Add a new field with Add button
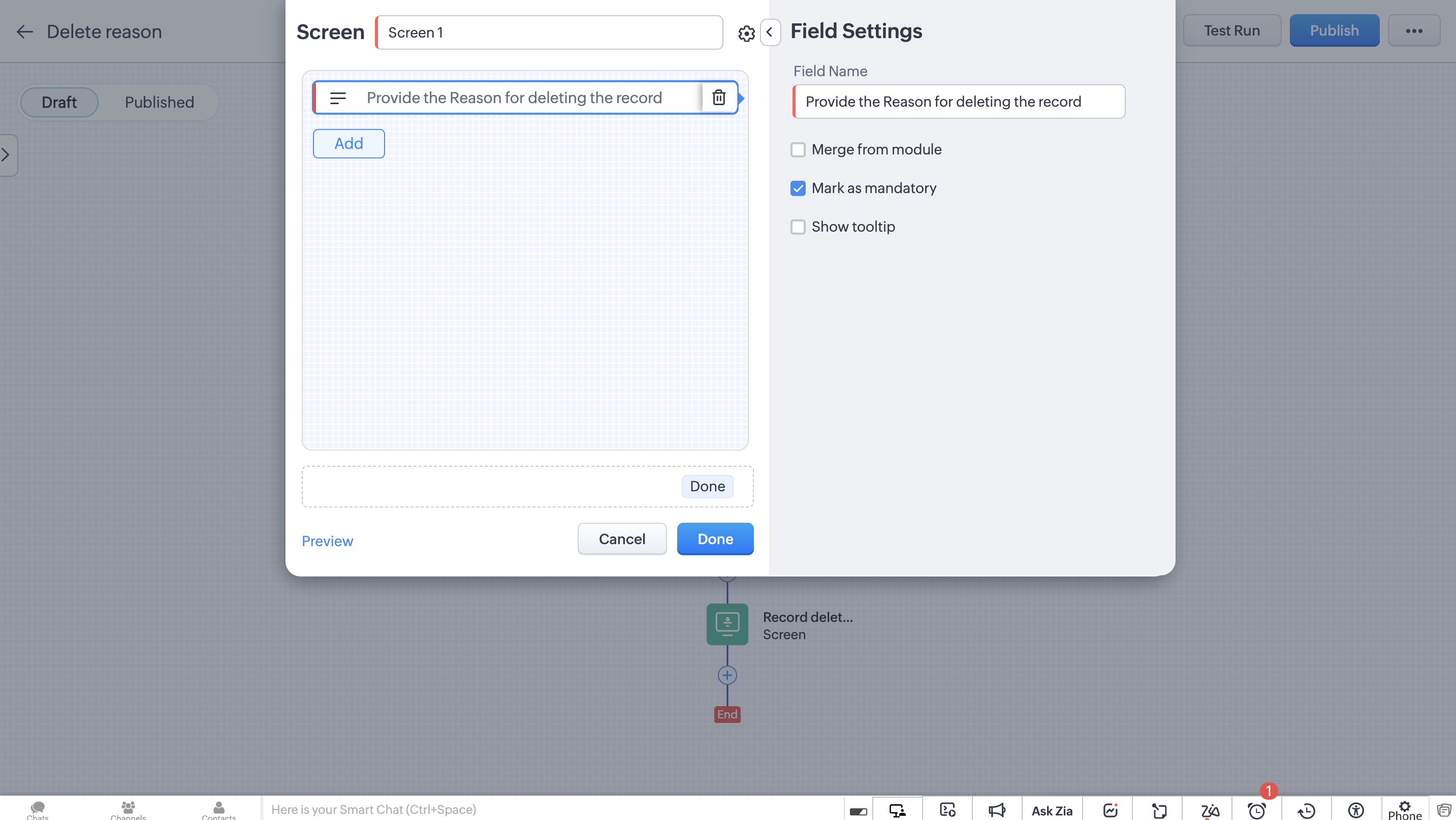The width and height of the screenshot is (1456, 820). point(348,144)
